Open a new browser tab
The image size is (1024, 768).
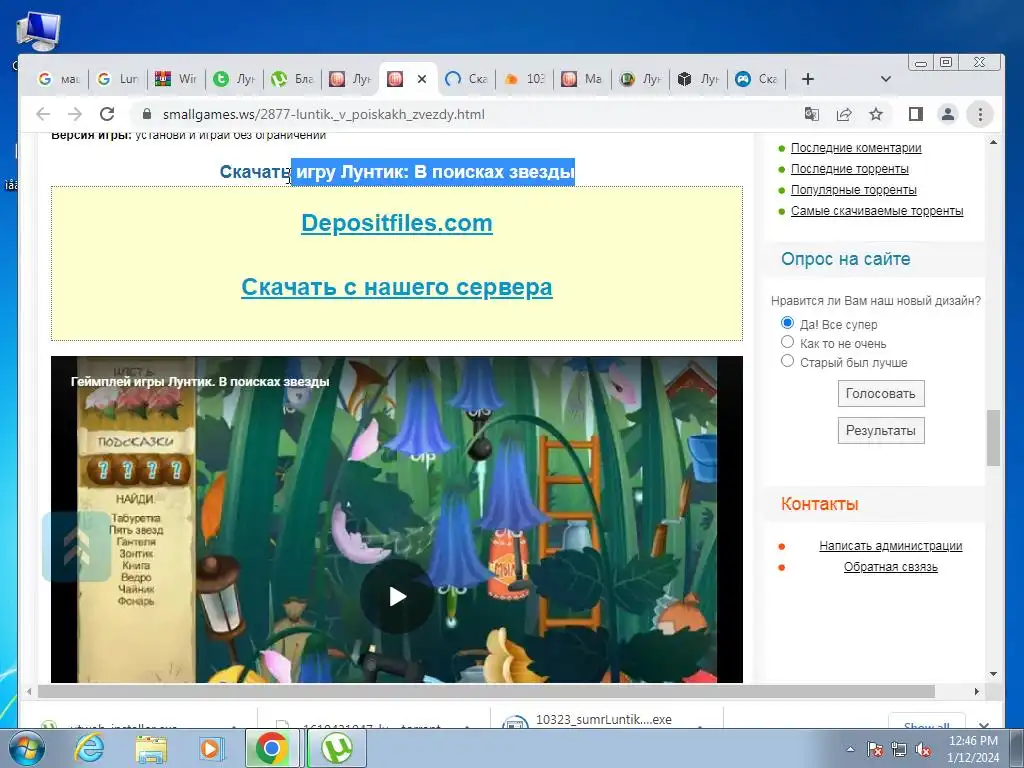[808, 79]
